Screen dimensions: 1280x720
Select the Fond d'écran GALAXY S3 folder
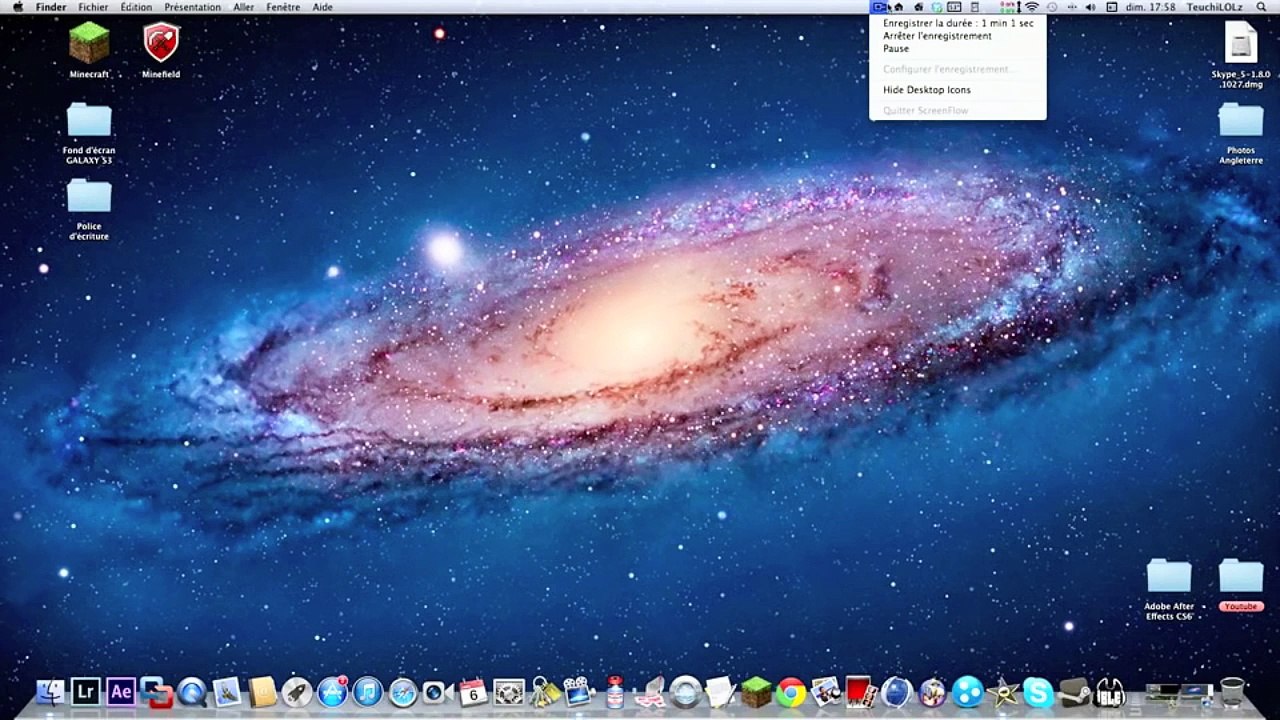coord(89,120)
